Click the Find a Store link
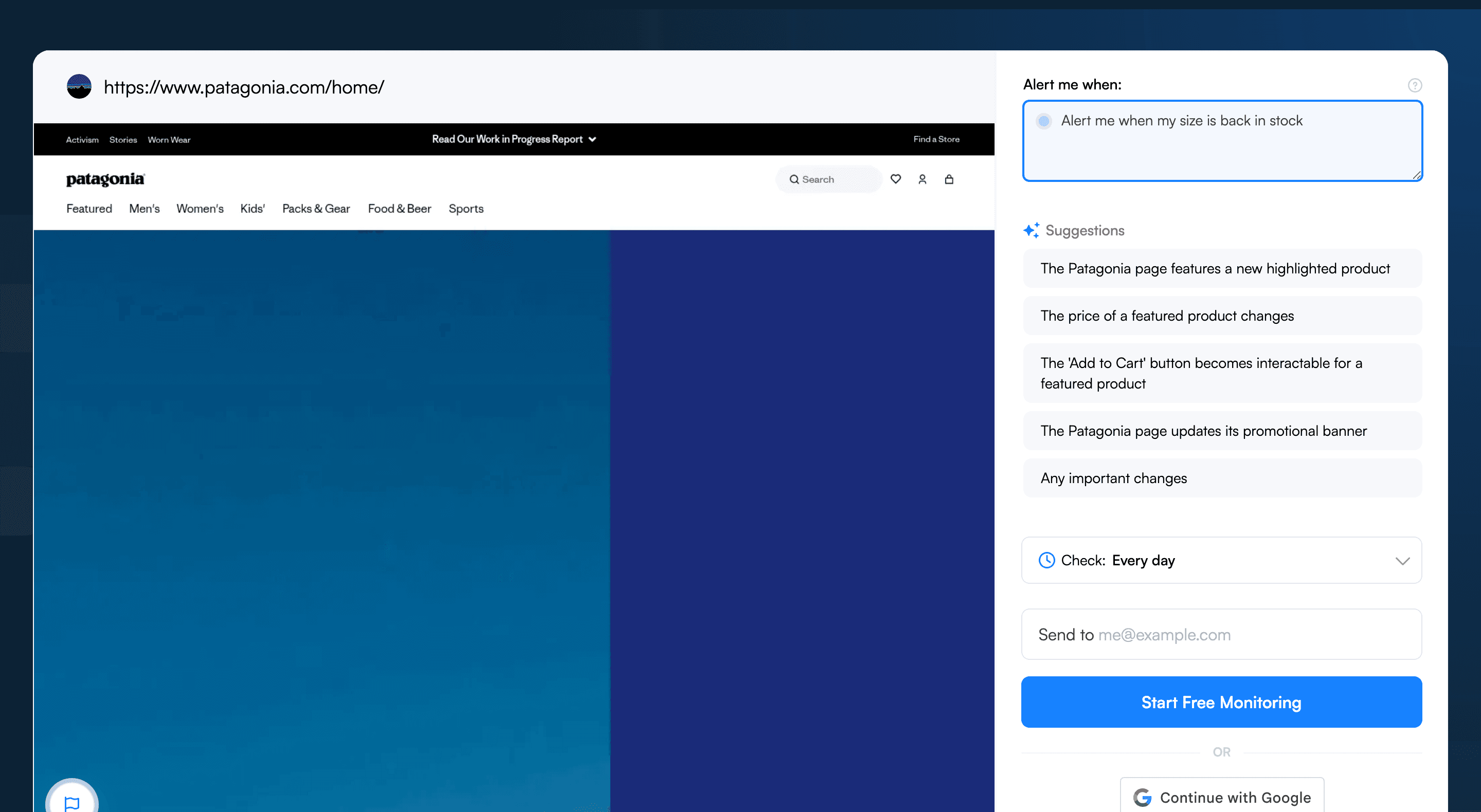 pyautogui.click(x=936, y=139)
